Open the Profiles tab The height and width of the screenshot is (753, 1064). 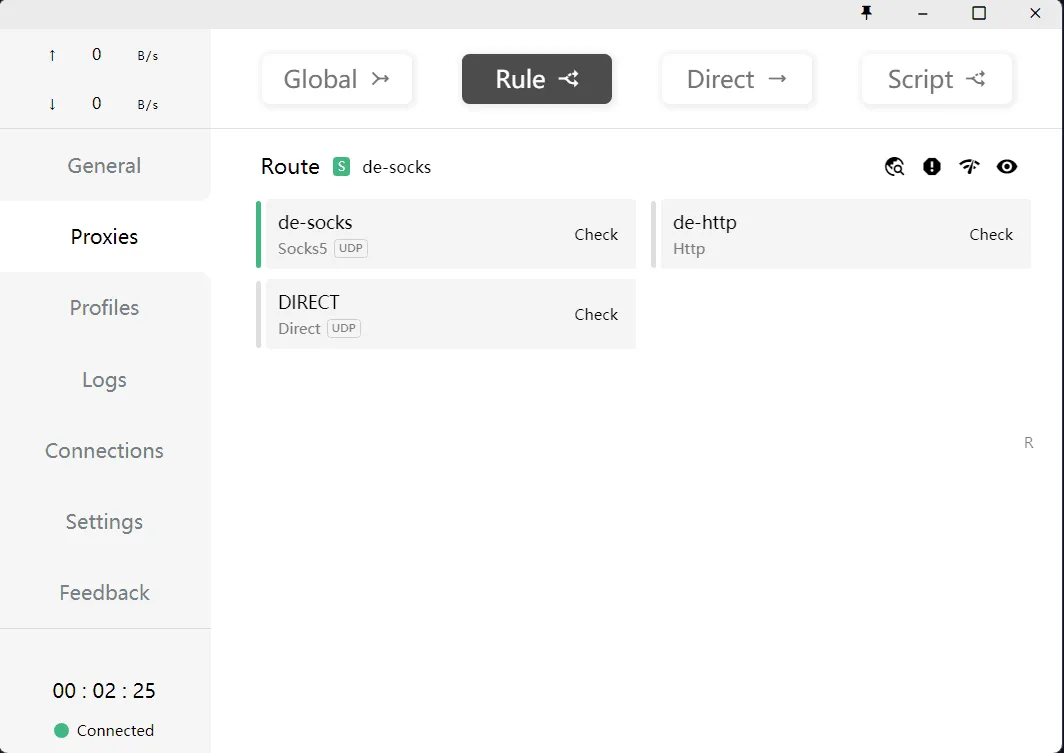click(x=104, y=308)
